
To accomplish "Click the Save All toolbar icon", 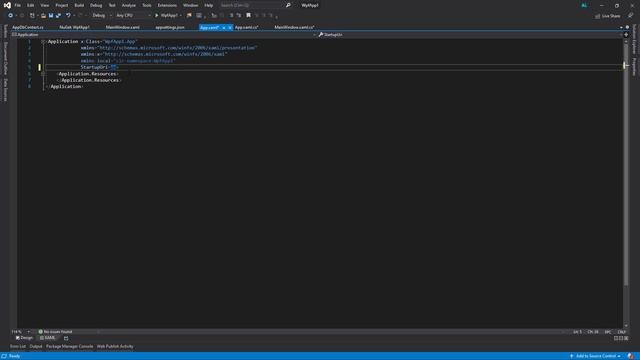I will tap(58, 16).
